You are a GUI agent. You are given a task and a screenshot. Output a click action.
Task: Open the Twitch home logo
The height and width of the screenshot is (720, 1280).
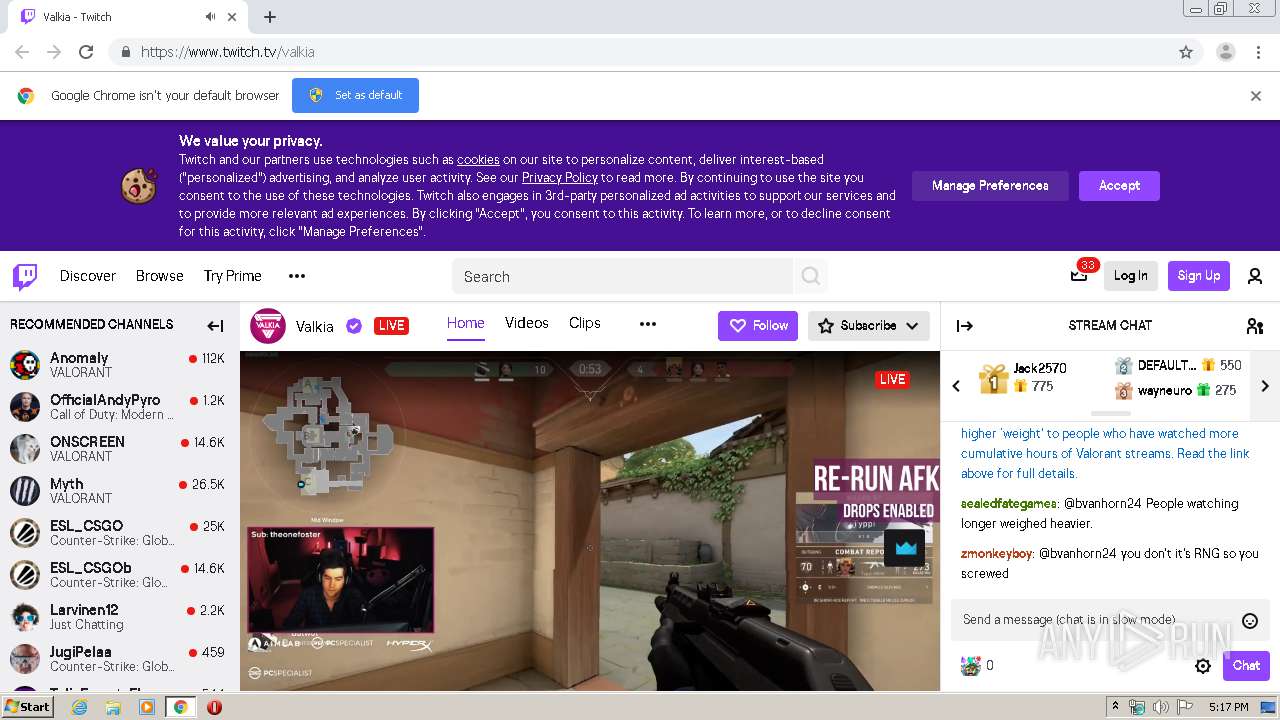coord(25,276)
